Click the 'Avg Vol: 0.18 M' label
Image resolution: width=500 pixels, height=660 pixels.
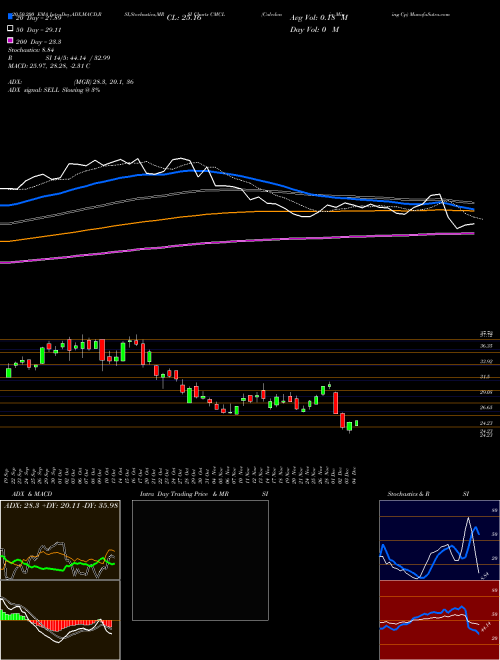pyautogui.click(x=319, y=18)
